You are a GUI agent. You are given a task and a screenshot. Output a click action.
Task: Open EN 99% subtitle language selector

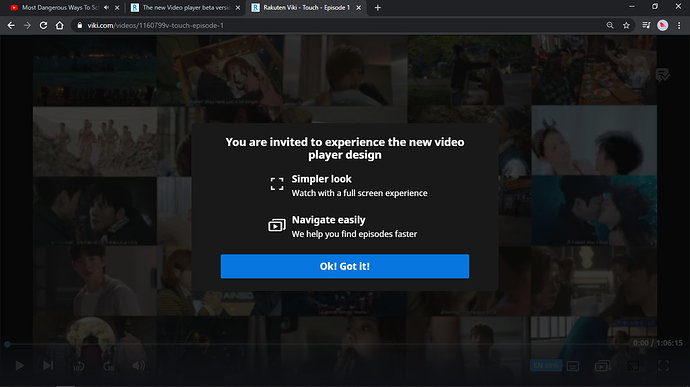point(546,365)
